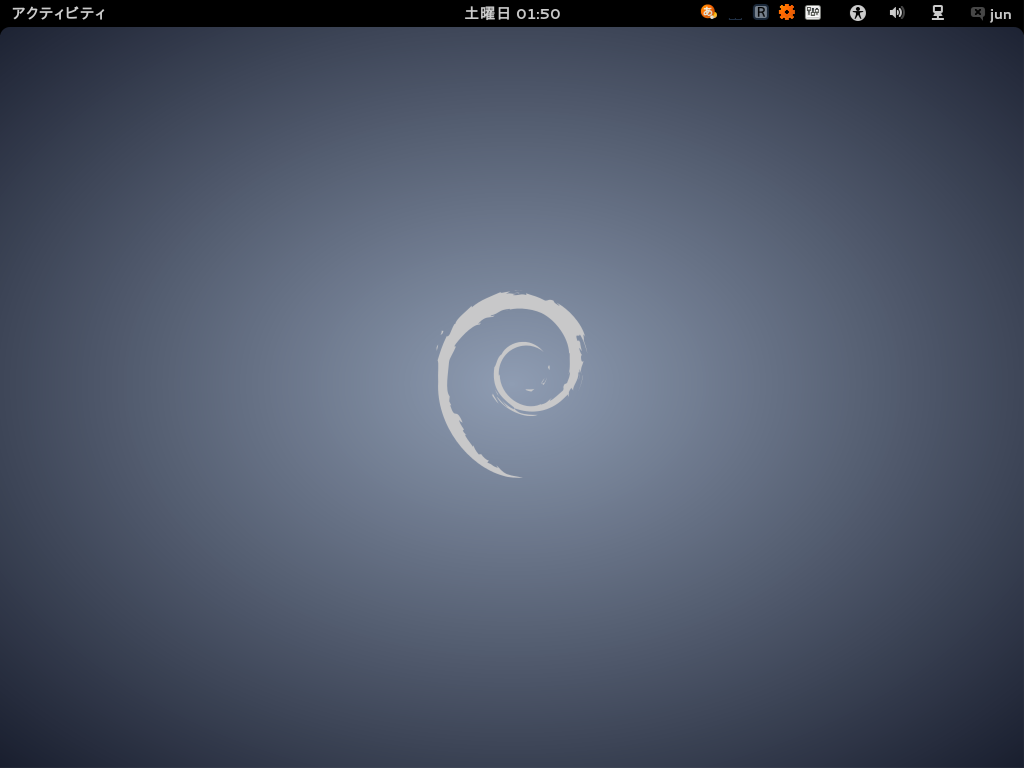1024x768 pixels.
Task: Click the chat status bubble icon beside jun
Action: tap(977, 13)
